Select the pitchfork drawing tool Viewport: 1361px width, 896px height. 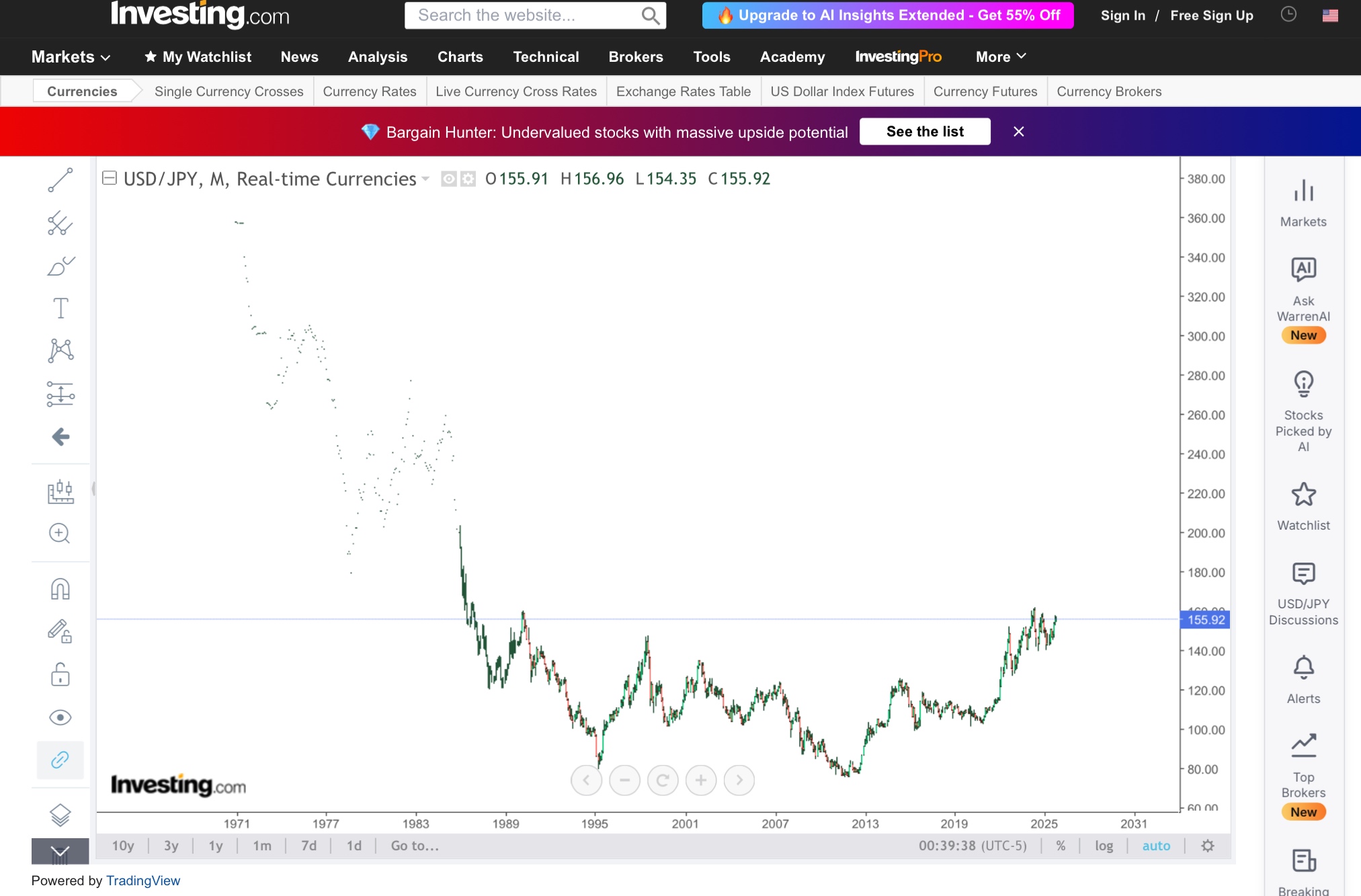(x=60, y=223)
